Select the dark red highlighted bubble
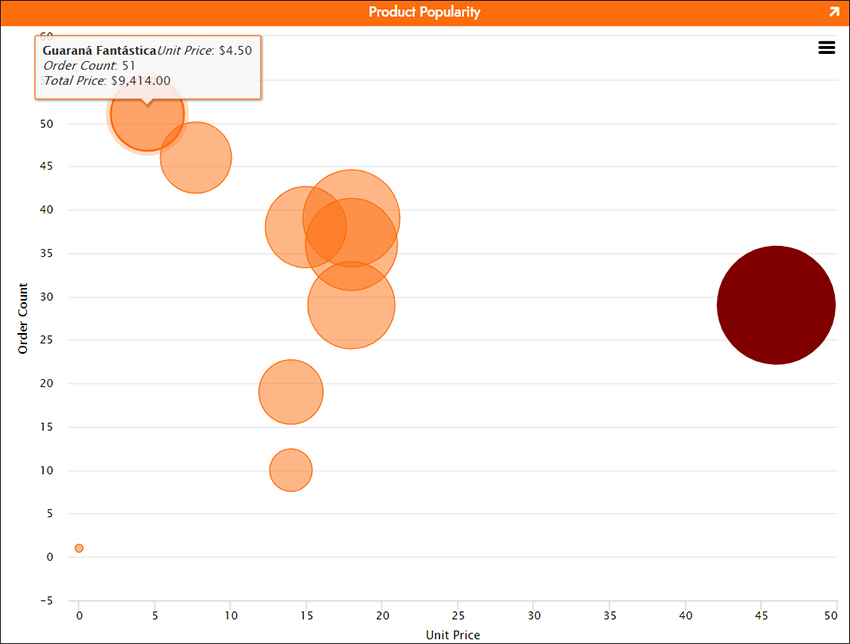Image resolution: width=850 pixels, height=644 pixels. 776,306
